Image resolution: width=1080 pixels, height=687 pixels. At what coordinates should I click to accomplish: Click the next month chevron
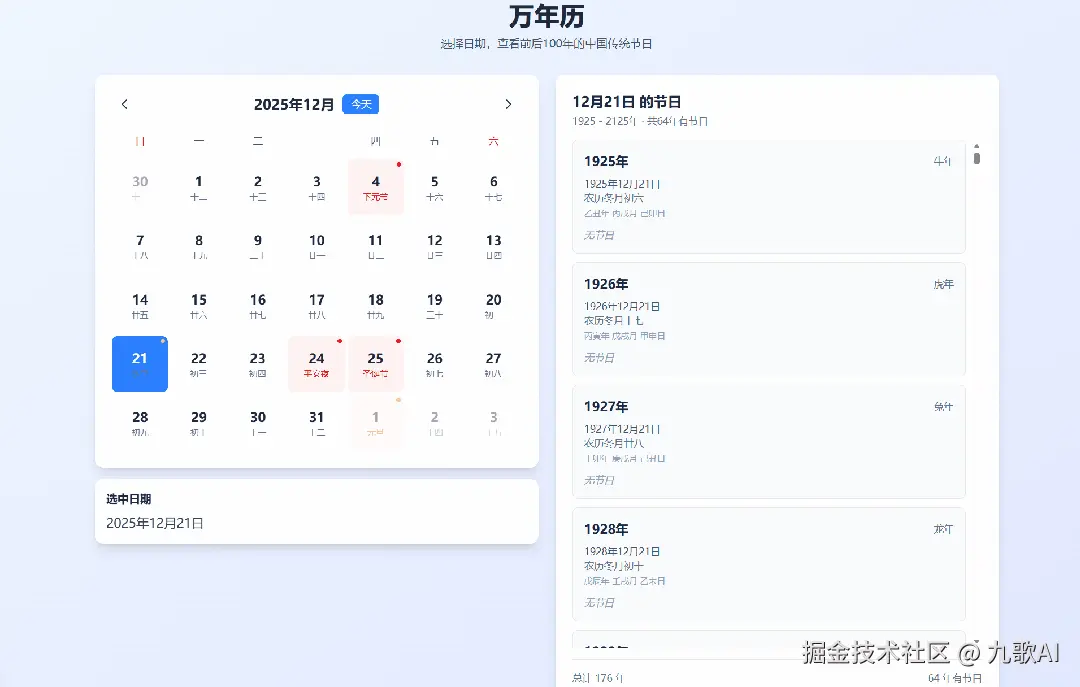click(x=508, y=104)
